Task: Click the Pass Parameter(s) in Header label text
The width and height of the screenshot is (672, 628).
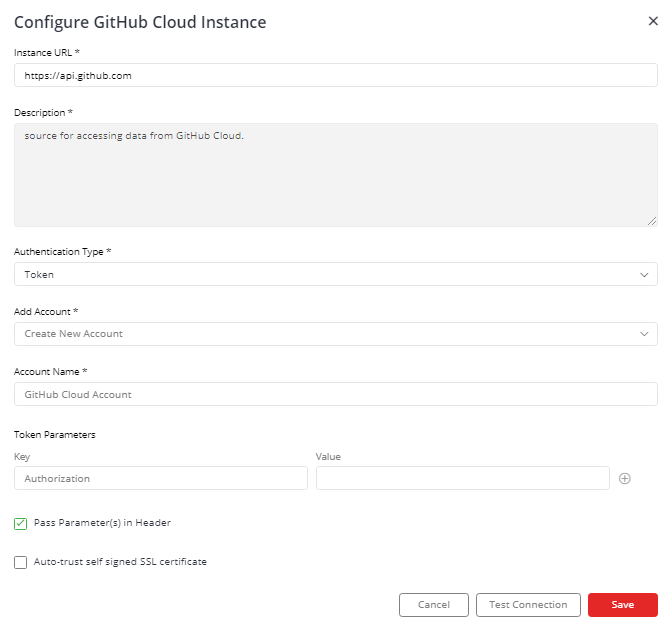Action: tap(109, 523)
